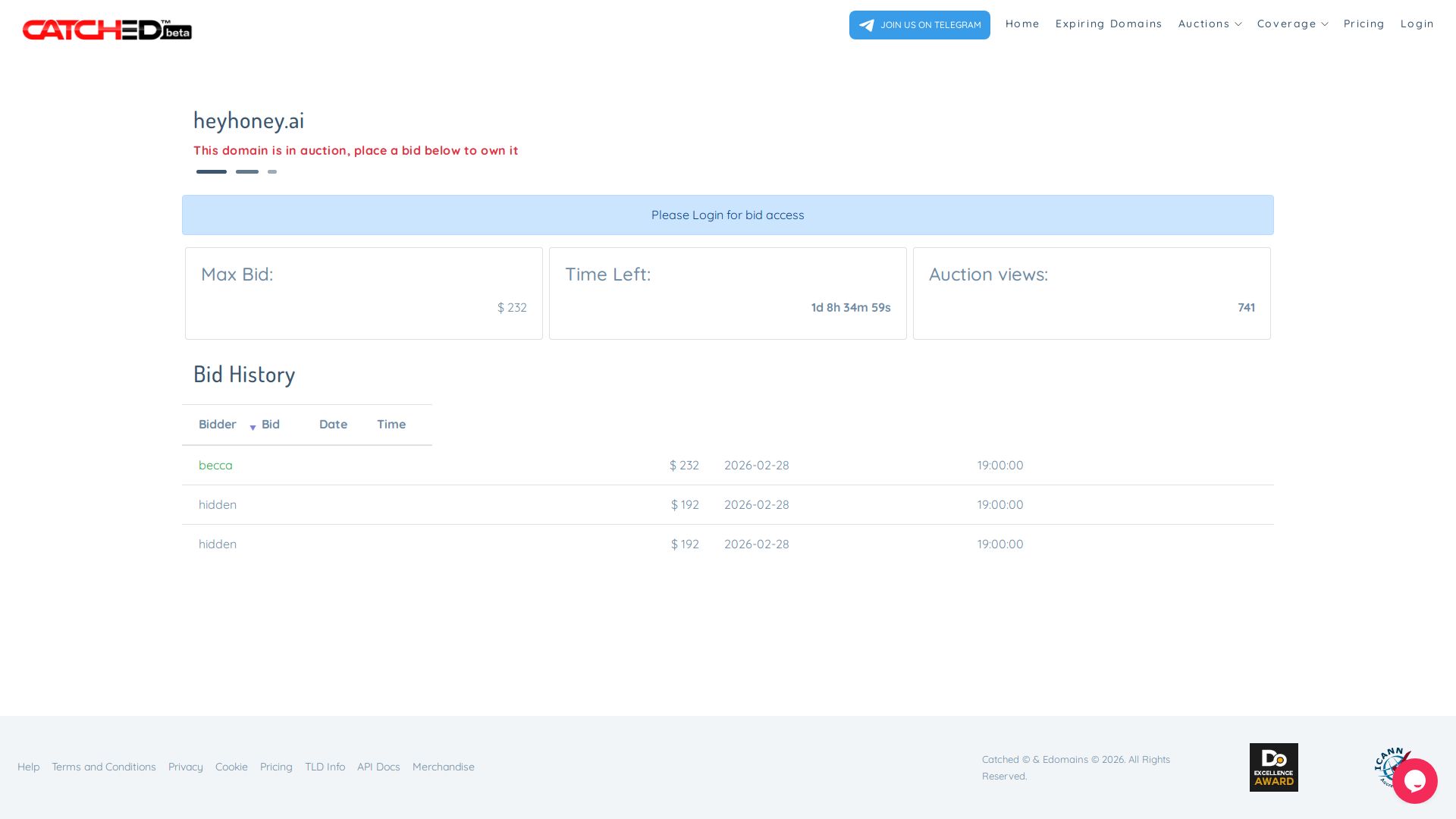Screen dimensions: 1456x819
Task: Click bidder name becca
Action: tap(215, 466)
